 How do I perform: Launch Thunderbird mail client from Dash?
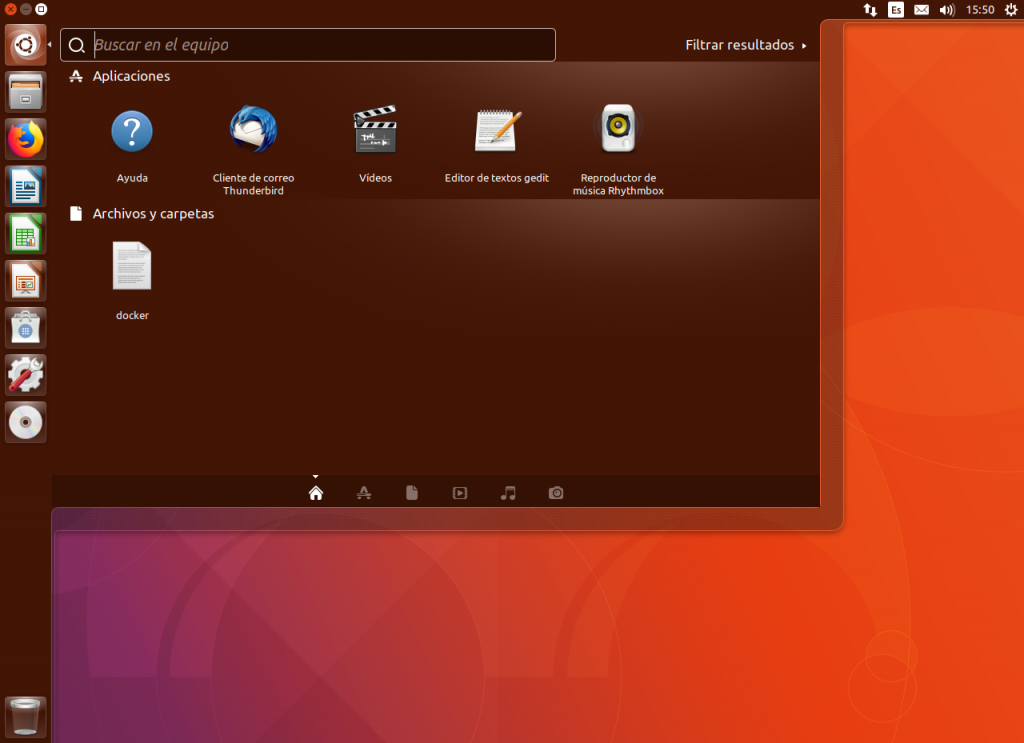(x=253, y=129)
